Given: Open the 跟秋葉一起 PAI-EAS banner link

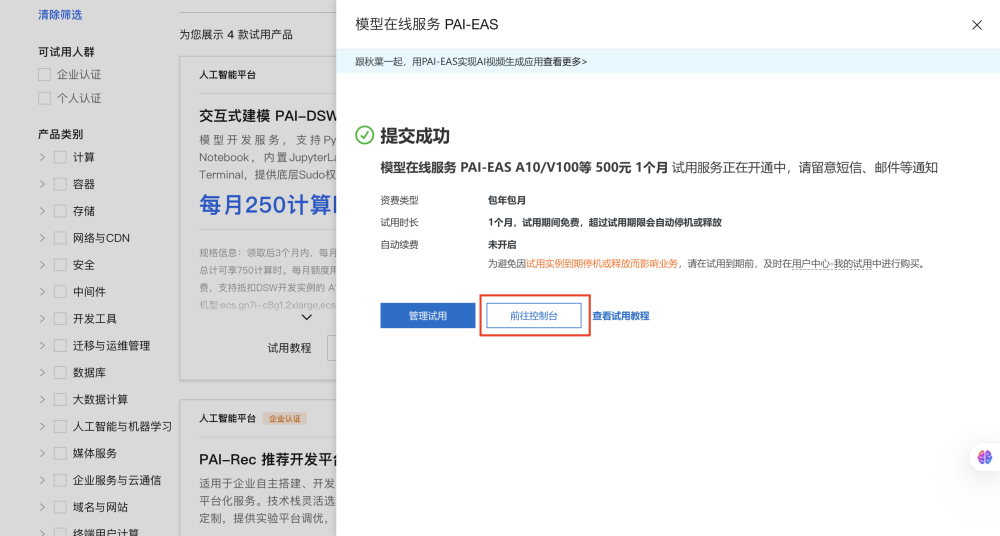Looking at the screenshot, I should pyautogui.click(x=471, y=62).
